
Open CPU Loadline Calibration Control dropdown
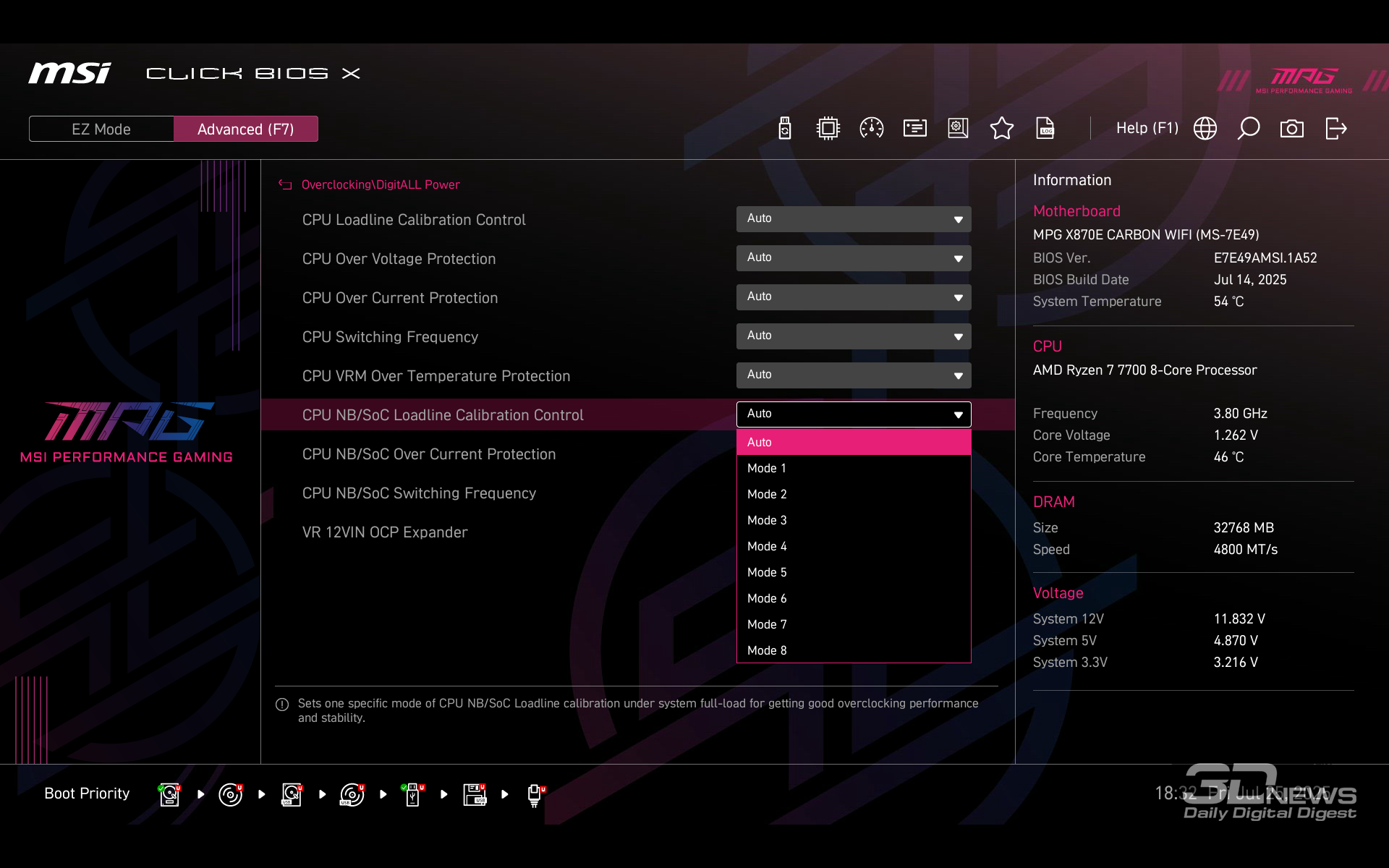(854, 219)
